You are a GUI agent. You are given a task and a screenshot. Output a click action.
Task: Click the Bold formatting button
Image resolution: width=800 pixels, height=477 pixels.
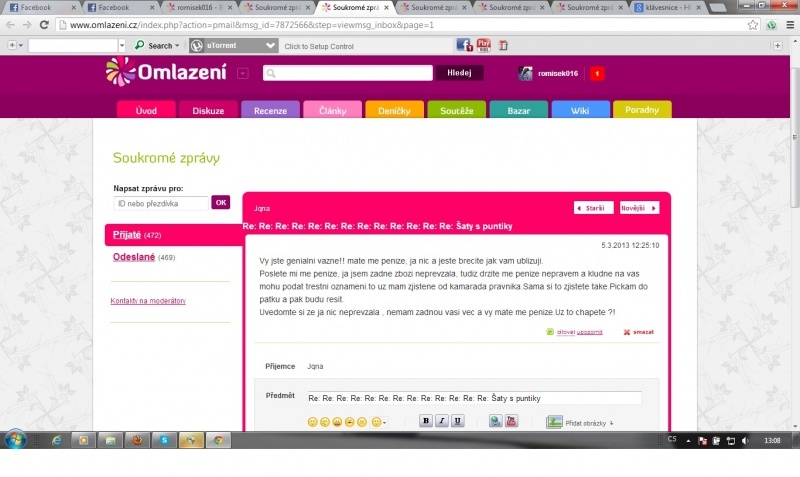[426, 421]
